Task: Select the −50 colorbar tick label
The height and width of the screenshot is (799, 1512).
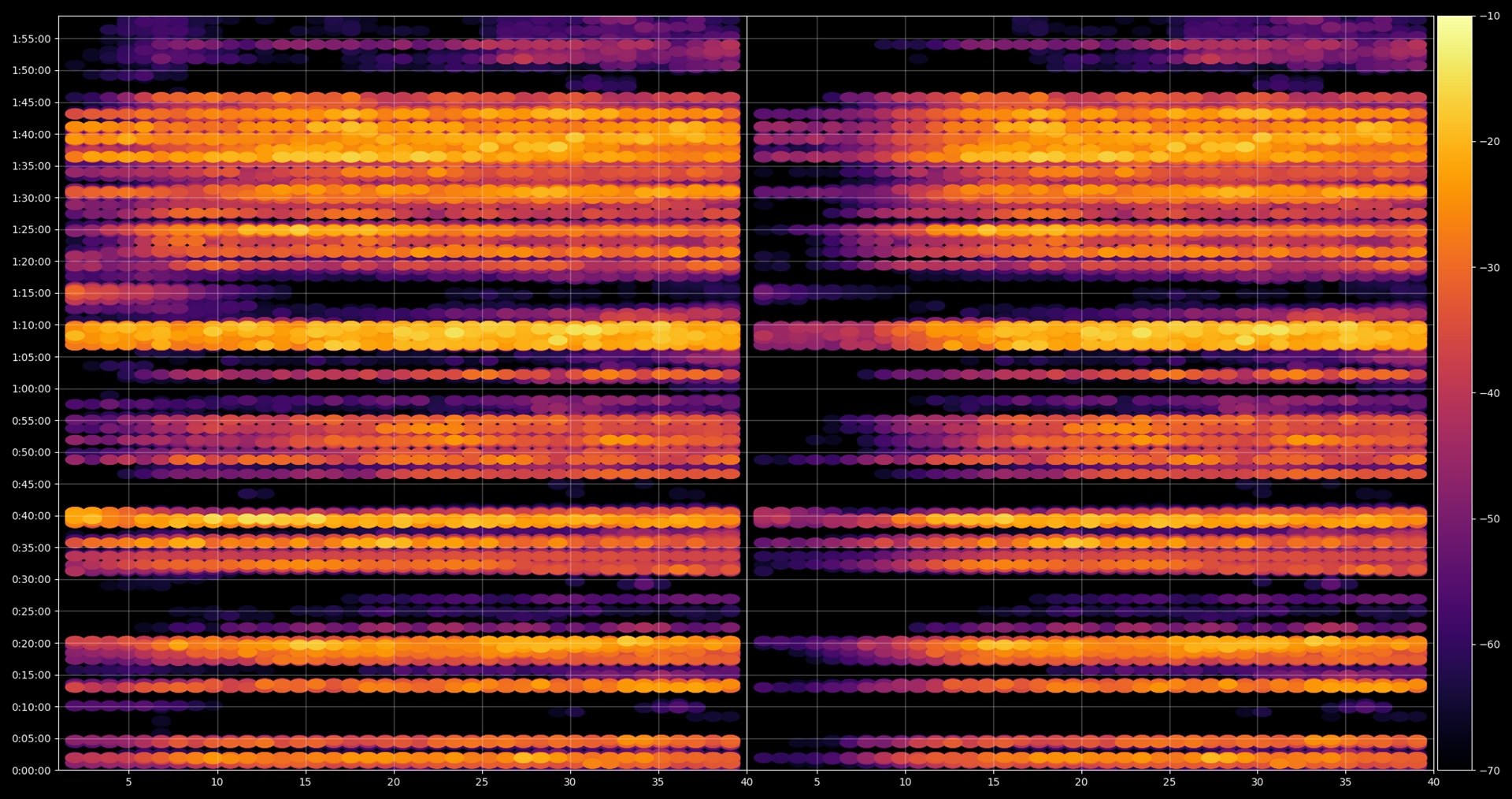Action: tap(1490, 519)
